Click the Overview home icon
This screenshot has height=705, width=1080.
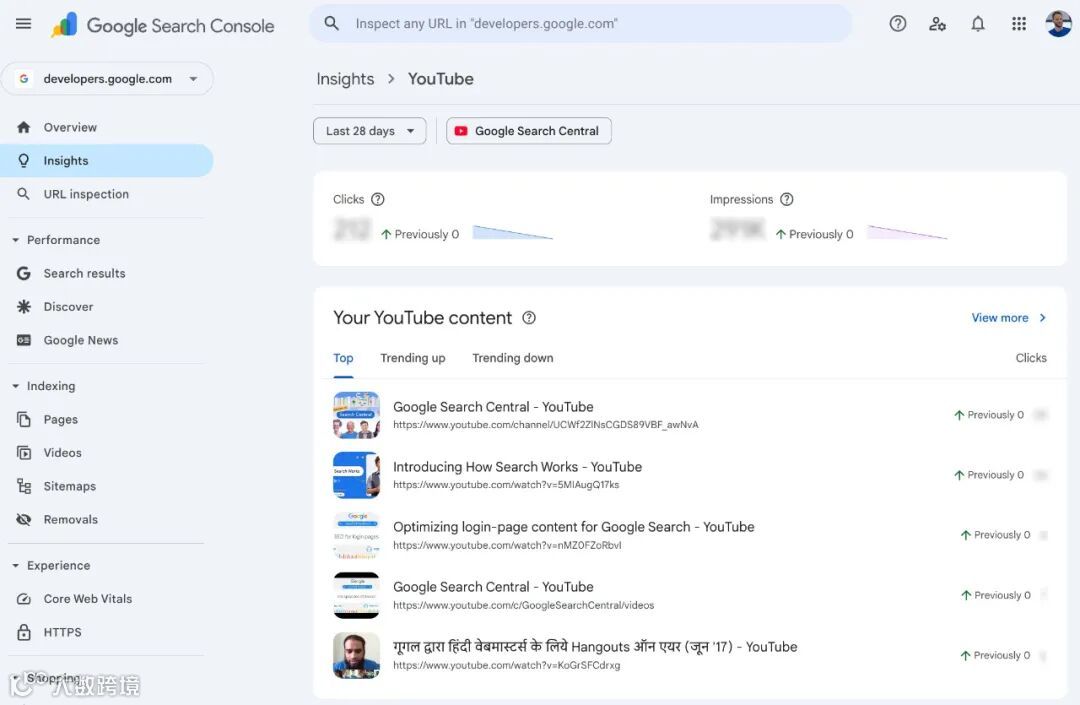point(23,127)
